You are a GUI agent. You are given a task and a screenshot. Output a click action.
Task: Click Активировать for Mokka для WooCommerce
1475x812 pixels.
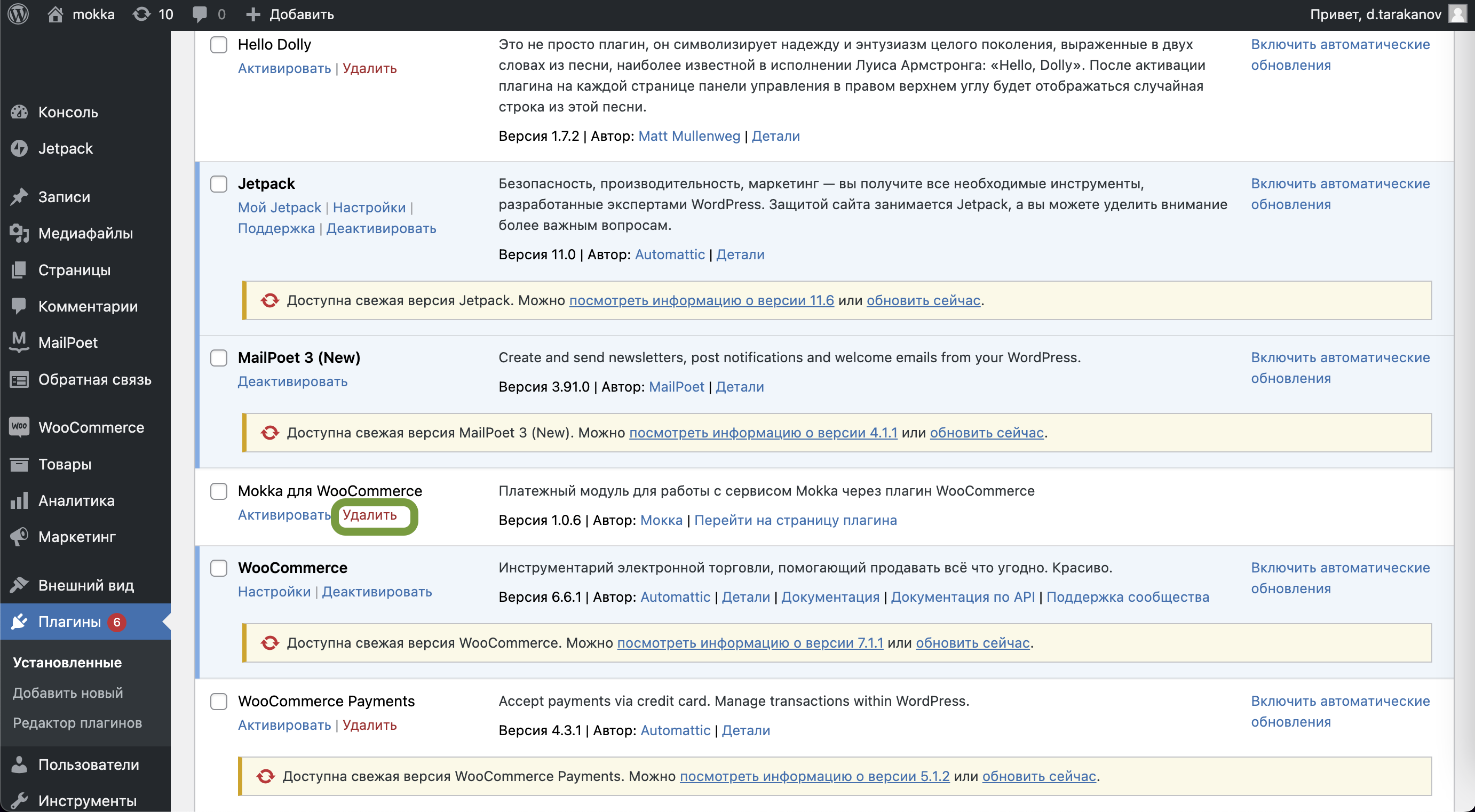pos(284,515)
